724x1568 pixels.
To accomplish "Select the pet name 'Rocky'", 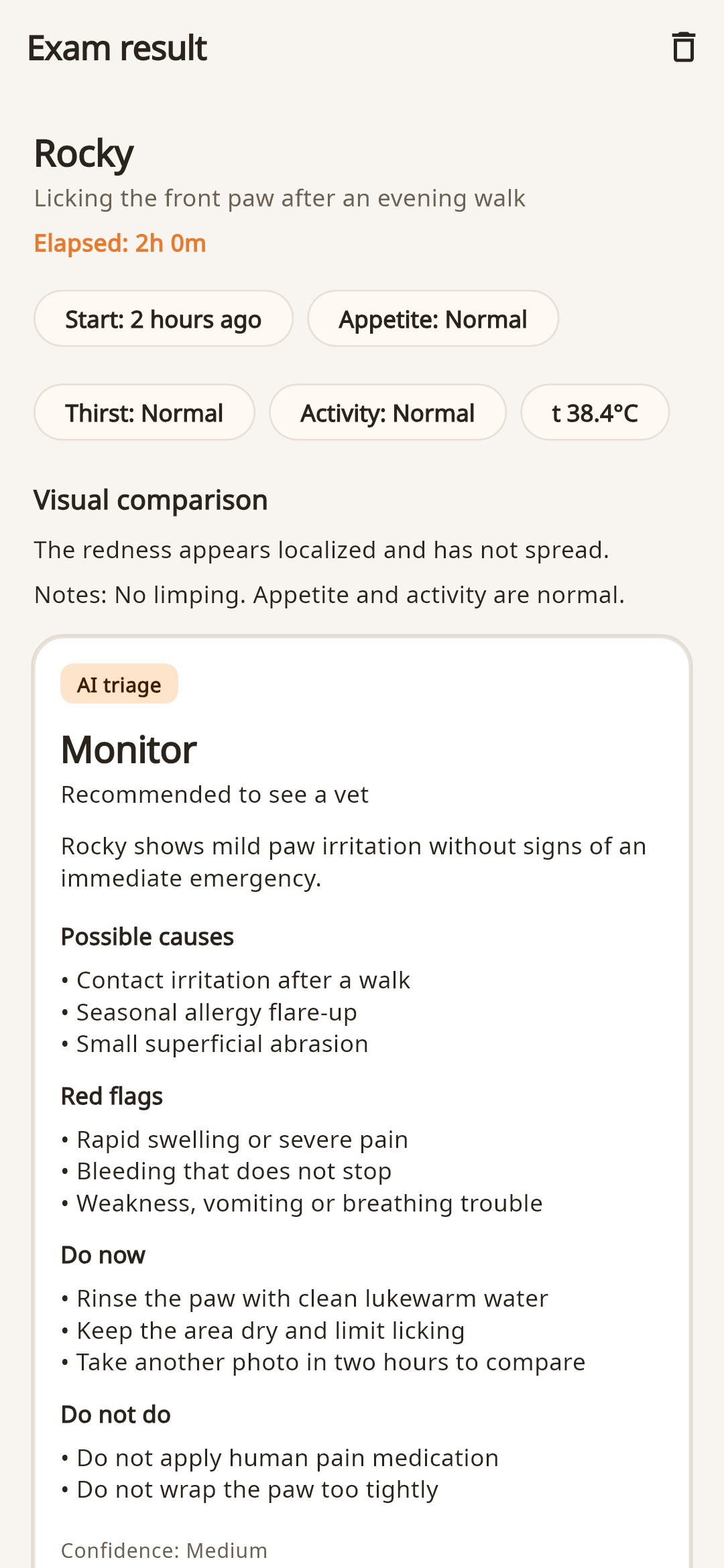I will coord(84,154).
